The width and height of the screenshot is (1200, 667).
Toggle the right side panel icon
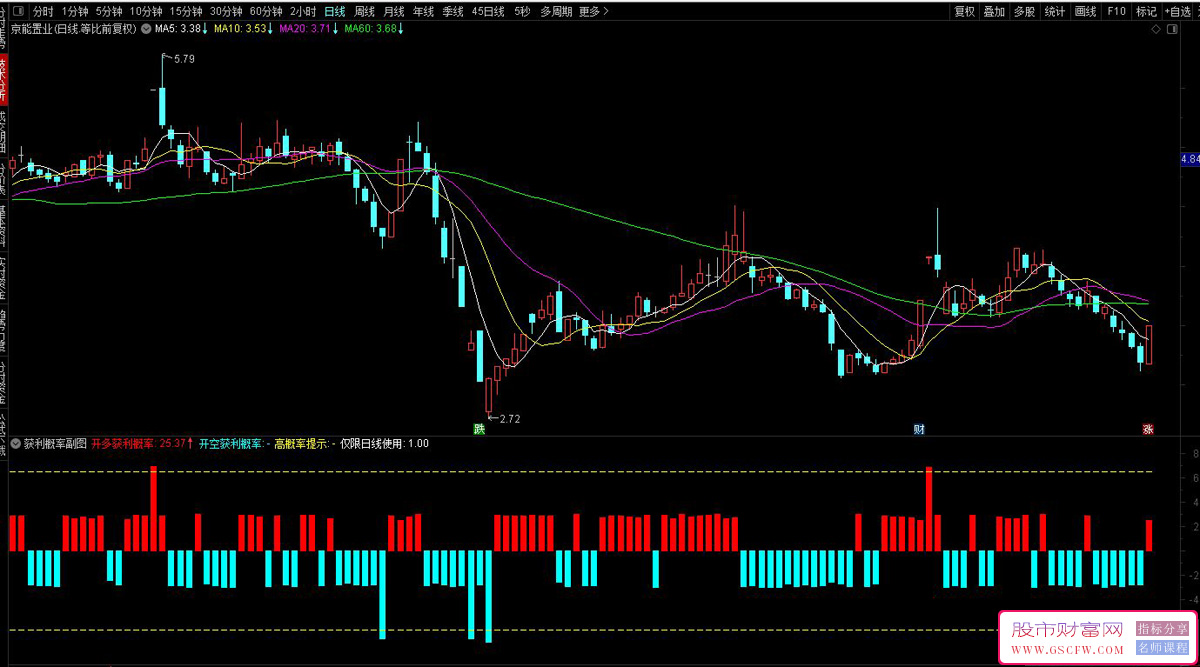tap(1172, 30)
